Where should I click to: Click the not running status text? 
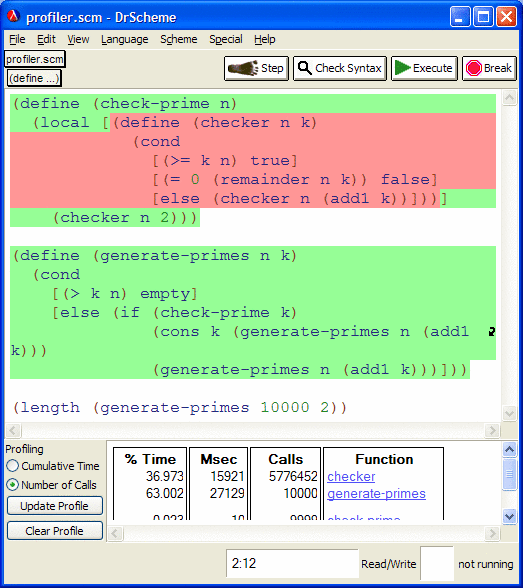486,564
